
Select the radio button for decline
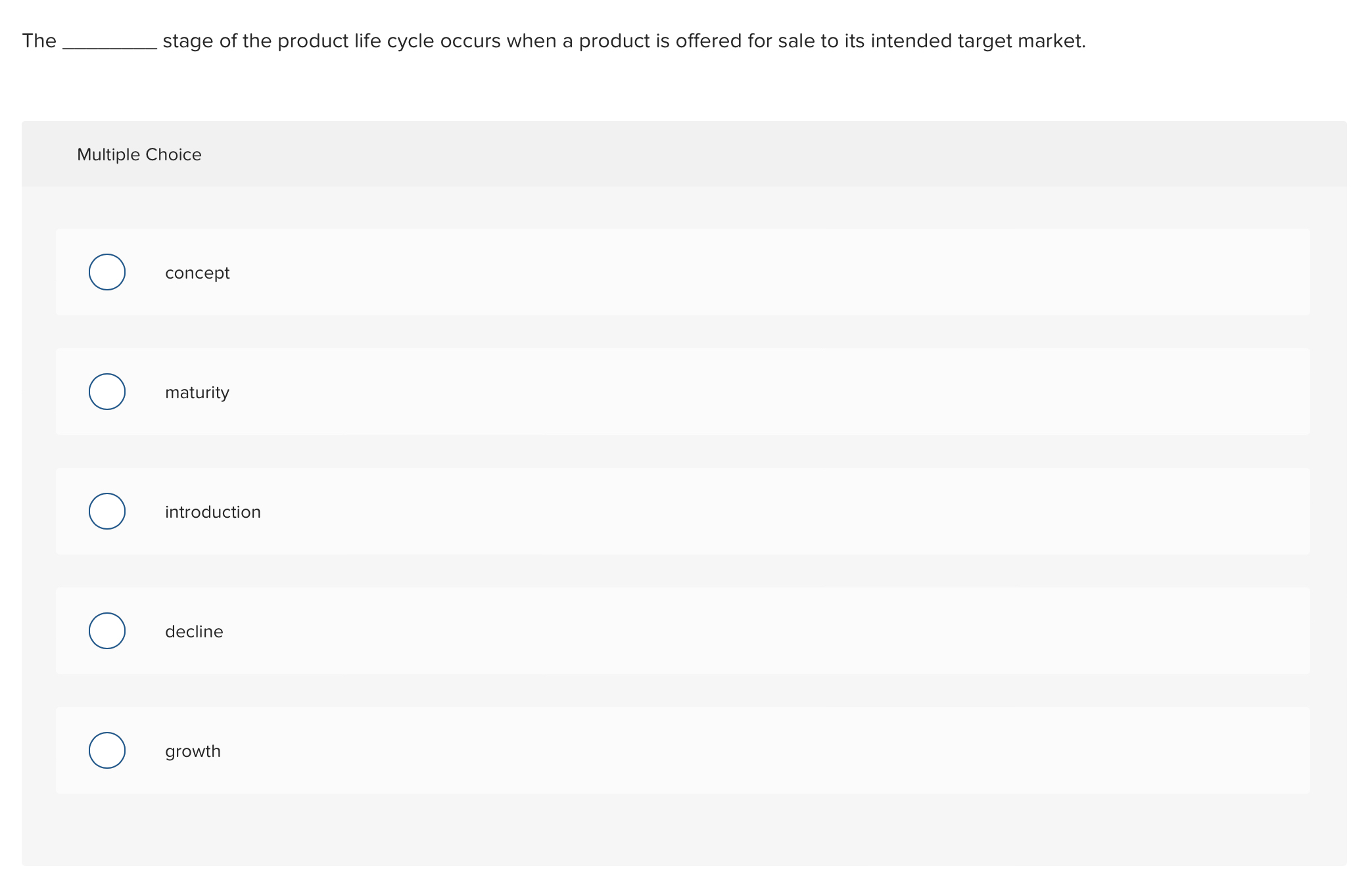click(106, 631)
